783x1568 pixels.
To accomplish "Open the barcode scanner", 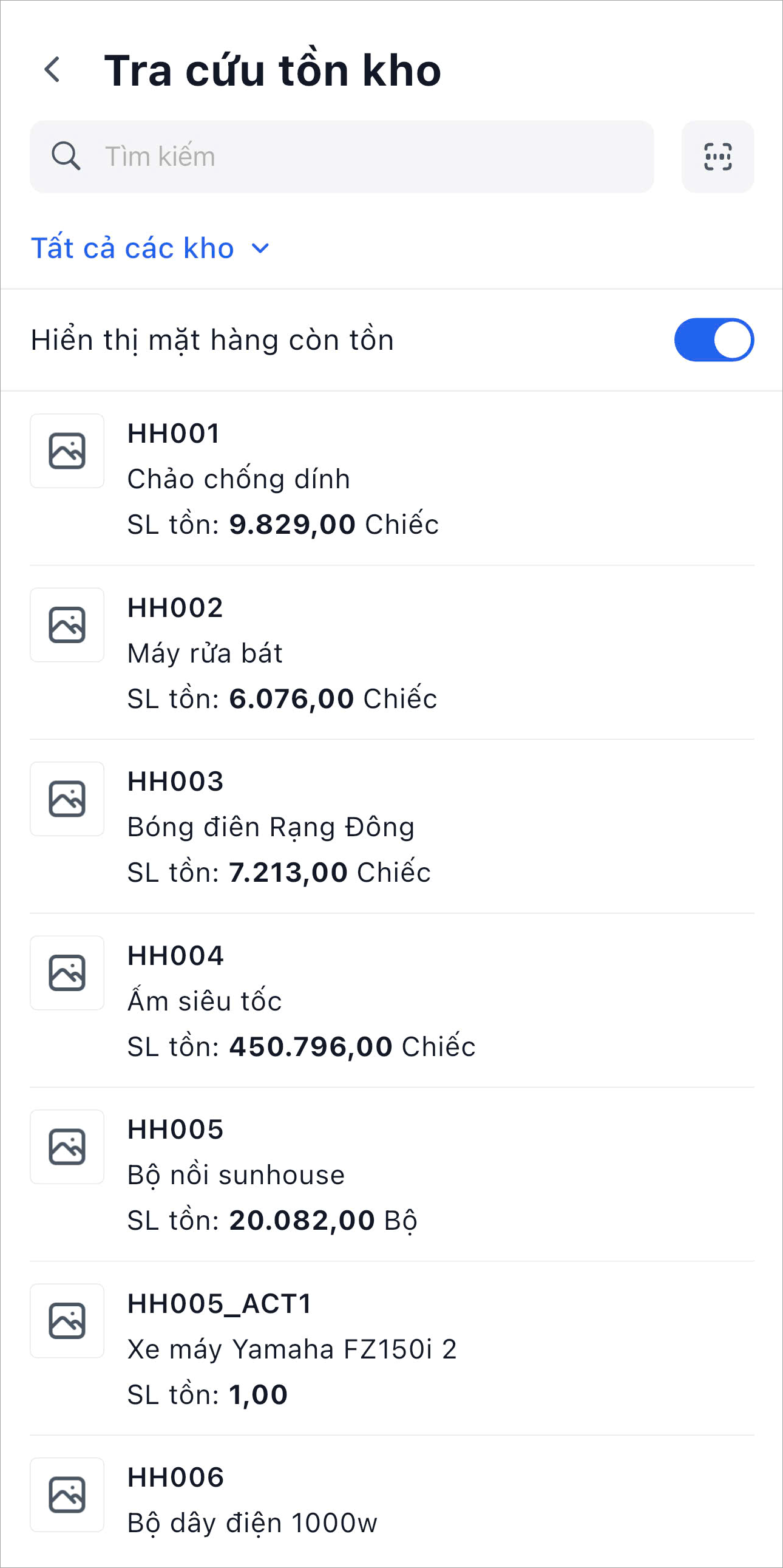I will [717, 157].
